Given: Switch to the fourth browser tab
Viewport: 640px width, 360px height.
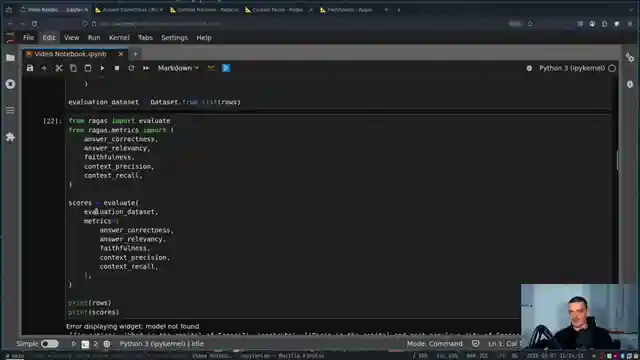Looking at the screenshot, I should coord(280,9).
